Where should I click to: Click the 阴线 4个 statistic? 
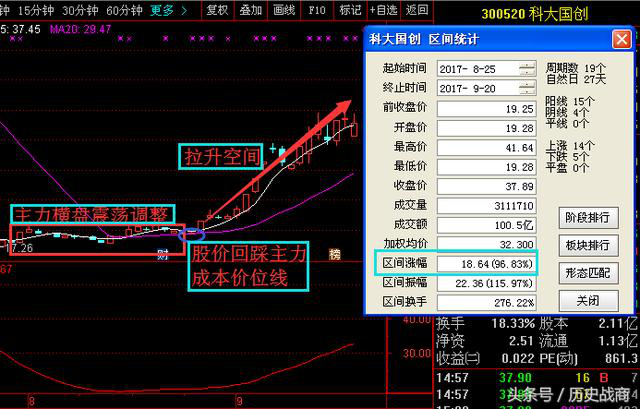(x=567, y=112)
